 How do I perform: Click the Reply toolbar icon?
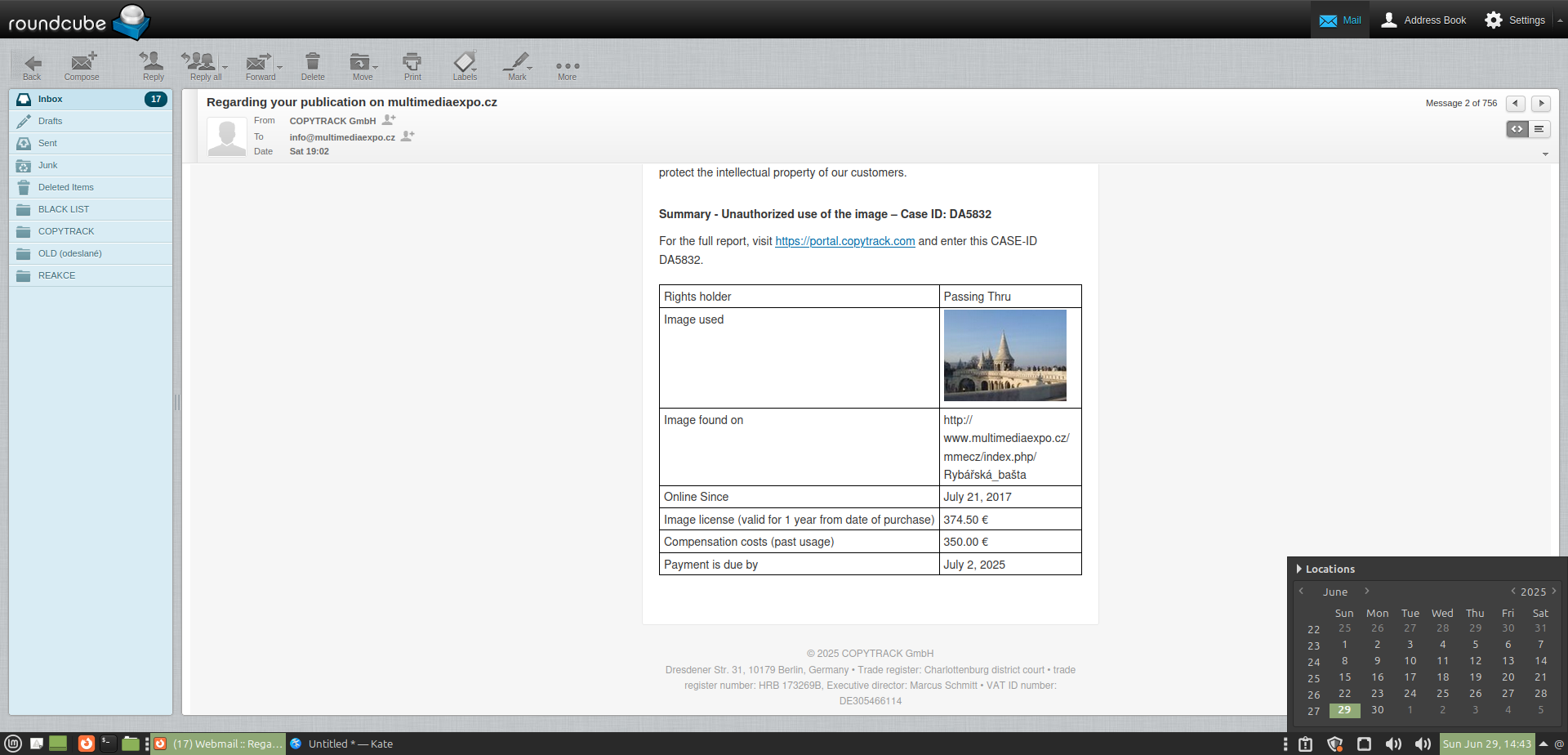(x=153, y=64)
